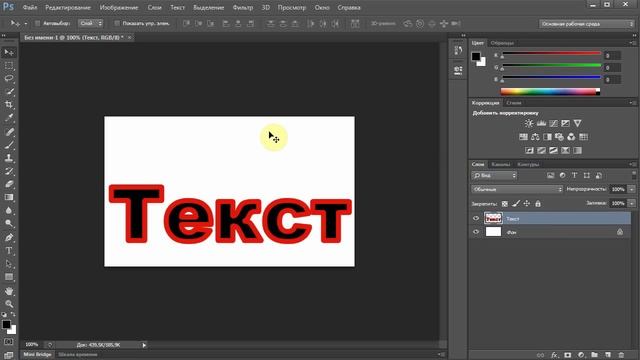This screenshot has height=360, width=640.
Task: Open the Файл menu
Action: (x=30, y=7)
